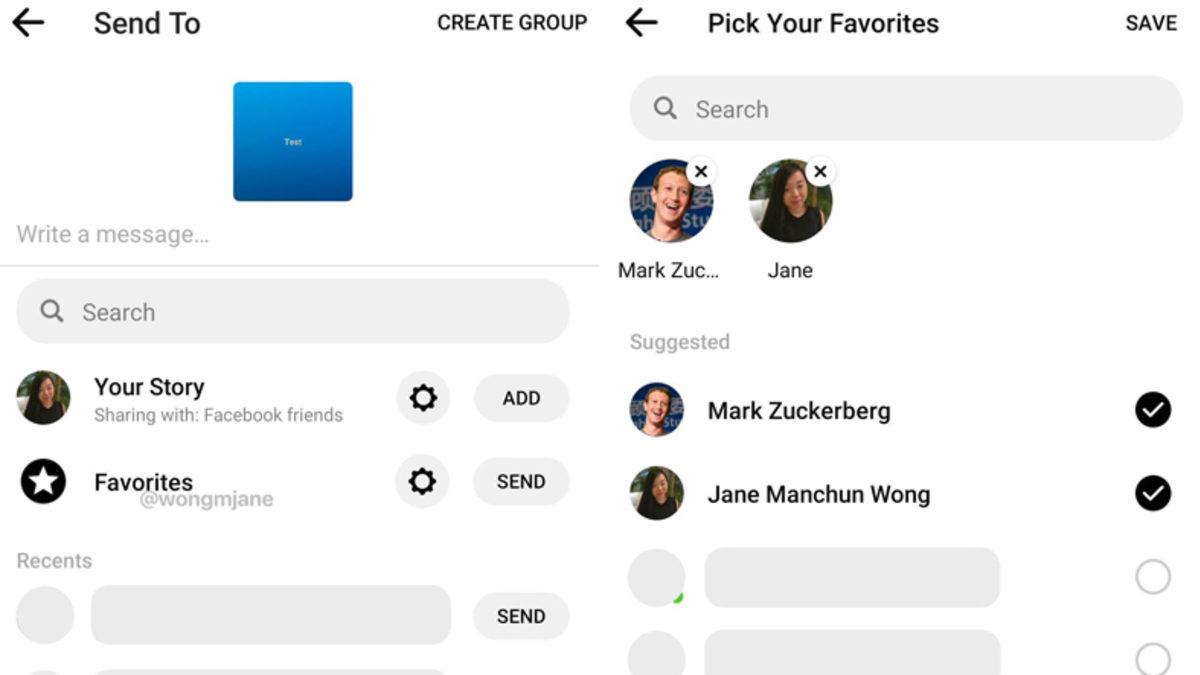Image resolution: width=1200 pixels, height=675 pixels.
Task: Tap the blue Test image thumbnail
Action: [x=293, y=141]
